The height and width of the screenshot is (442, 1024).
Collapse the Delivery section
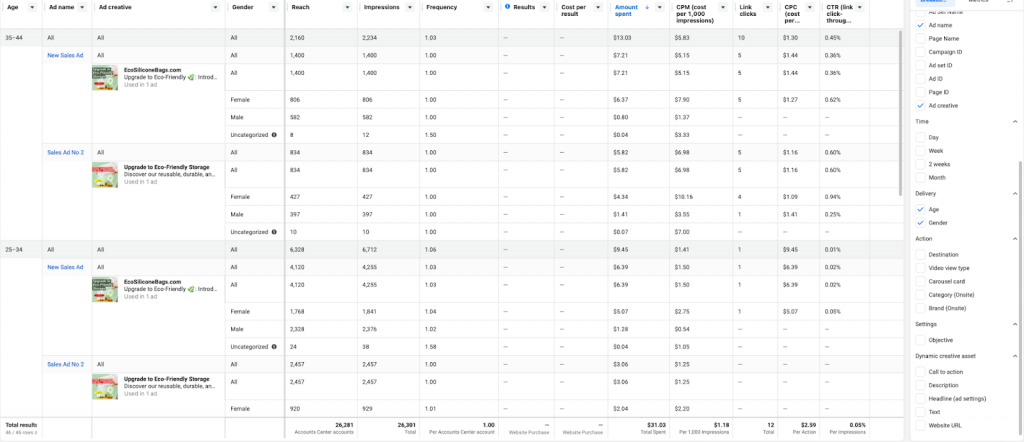1014,193
